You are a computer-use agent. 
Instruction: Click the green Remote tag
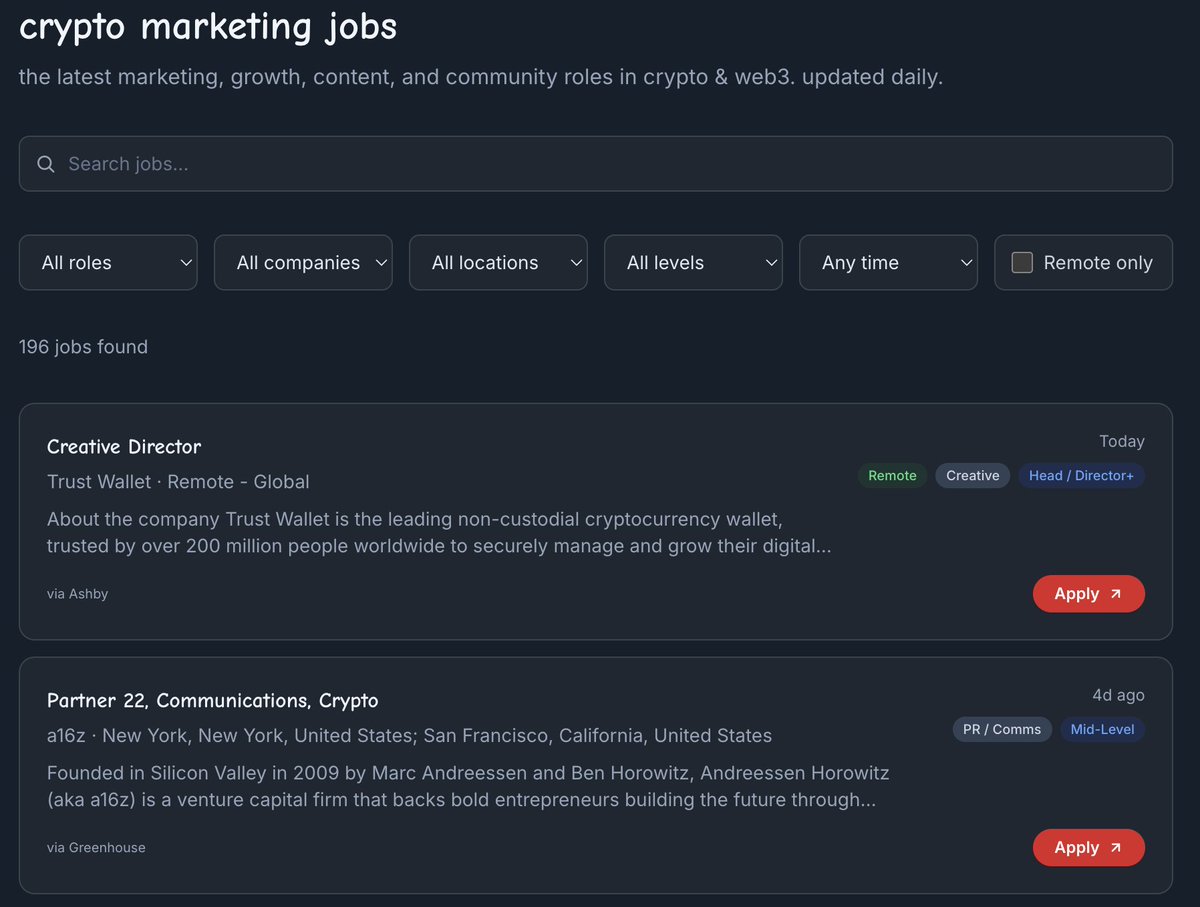tap(892, 476)
